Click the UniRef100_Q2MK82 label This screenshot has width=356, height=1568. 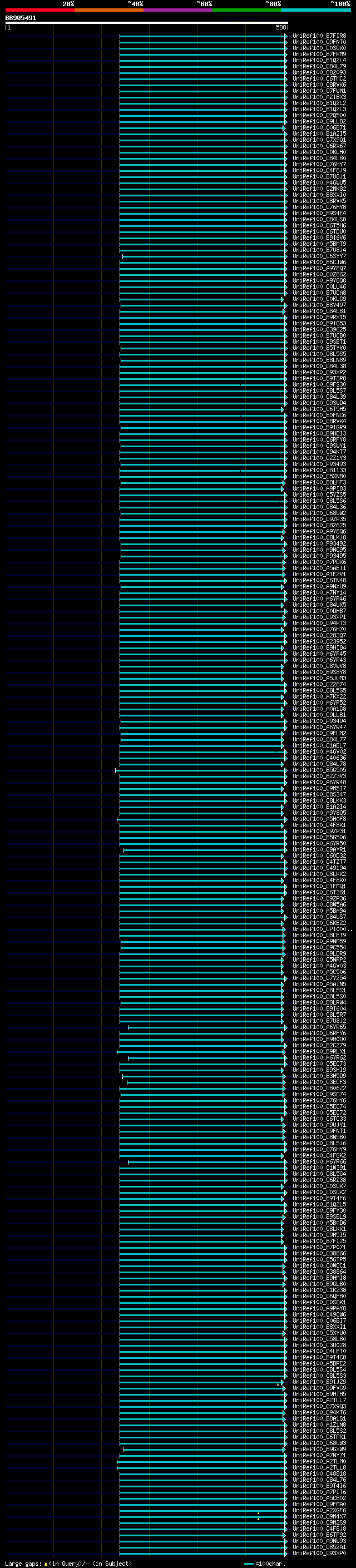pos(319,189)
